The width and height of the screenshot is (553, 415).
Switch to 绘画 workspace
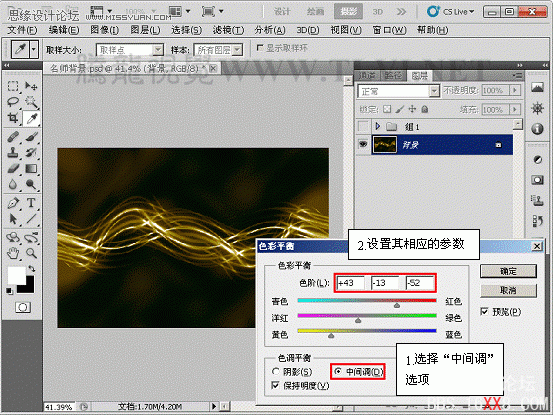coord(315,12)
